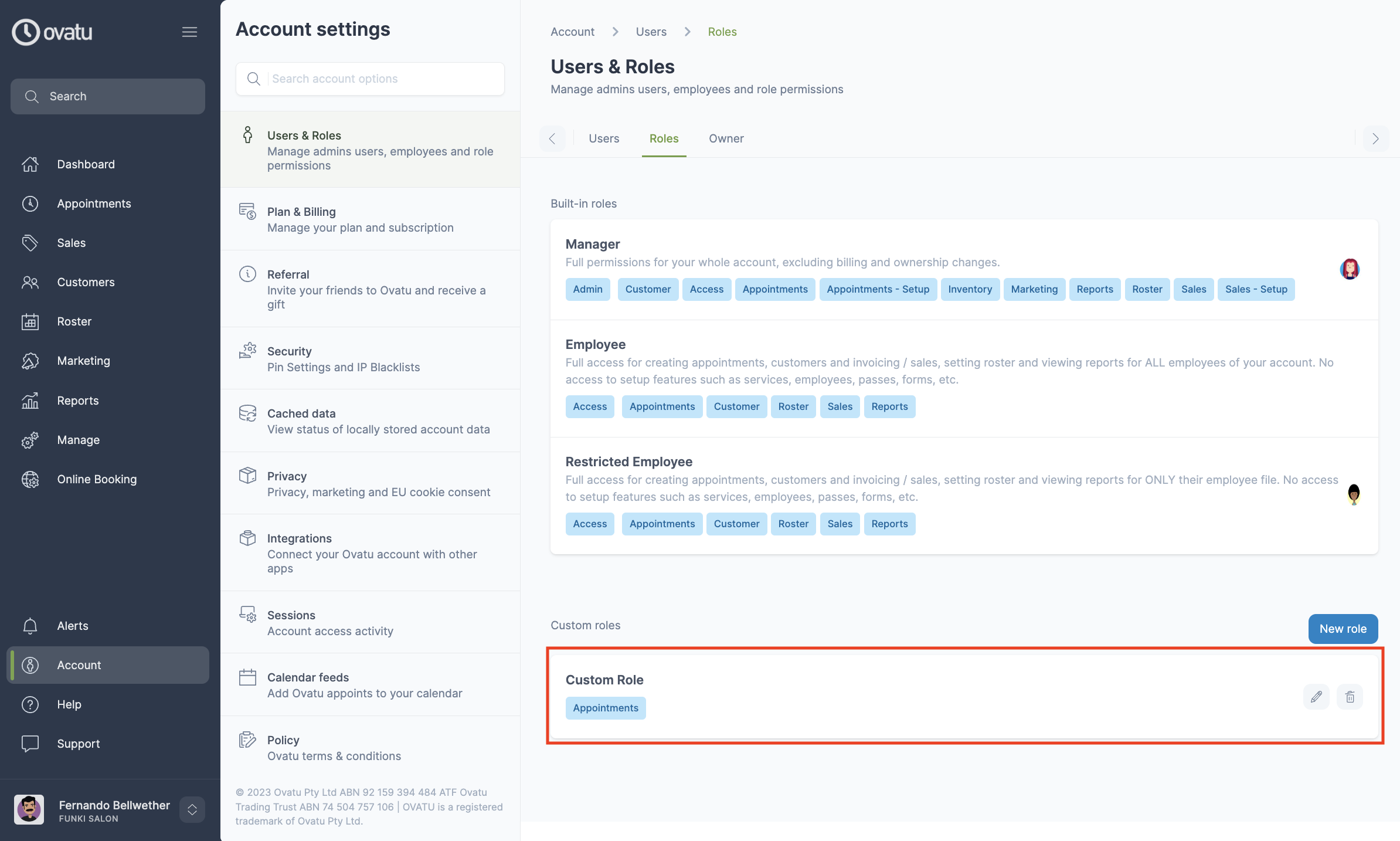Click the Roster calendar icon
The height and width of the screenshot is (841, 1400).
pos(30,321)
